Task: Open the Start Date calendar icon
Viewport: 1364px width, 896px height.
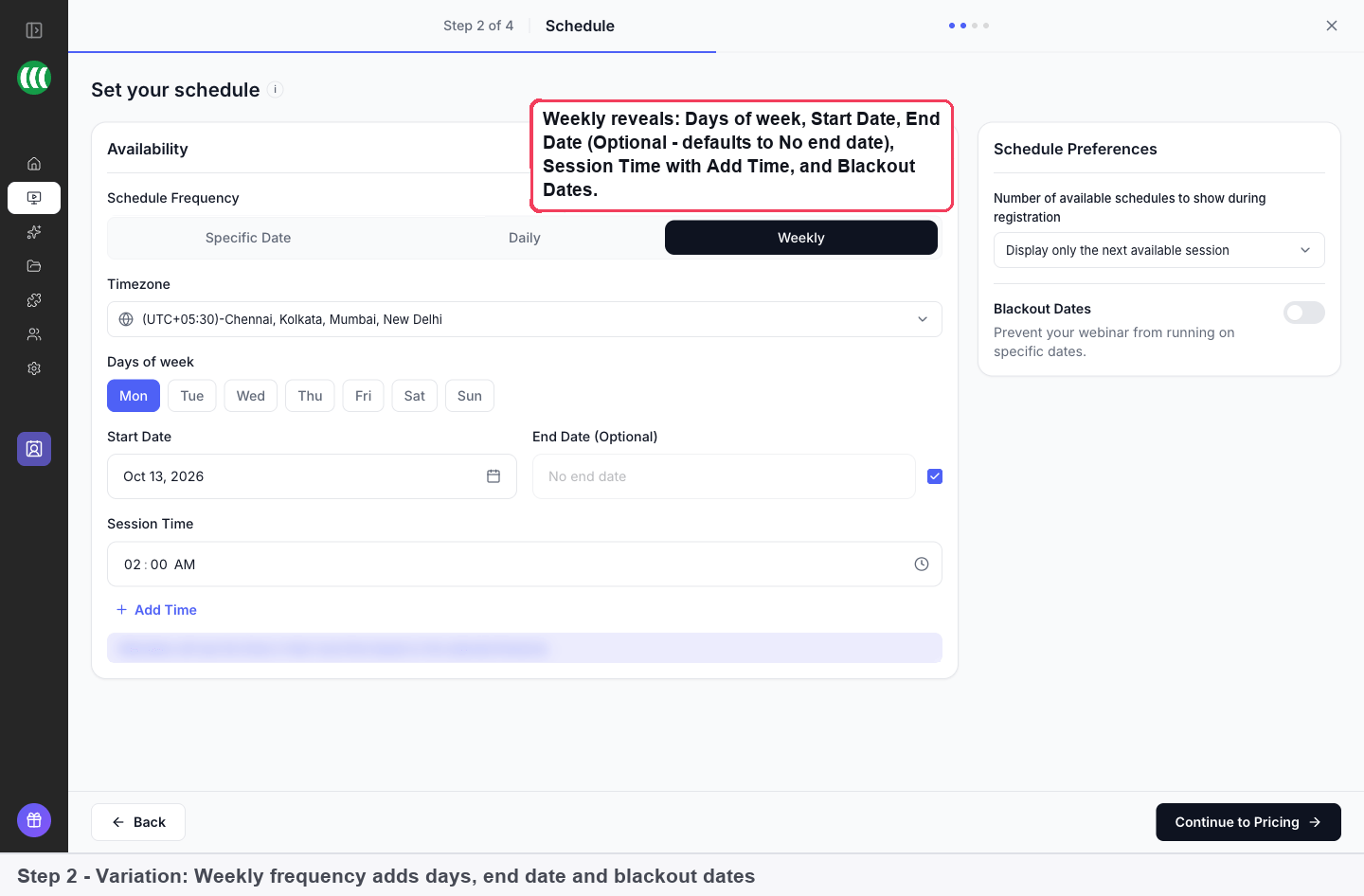Action: click(494, 476)
